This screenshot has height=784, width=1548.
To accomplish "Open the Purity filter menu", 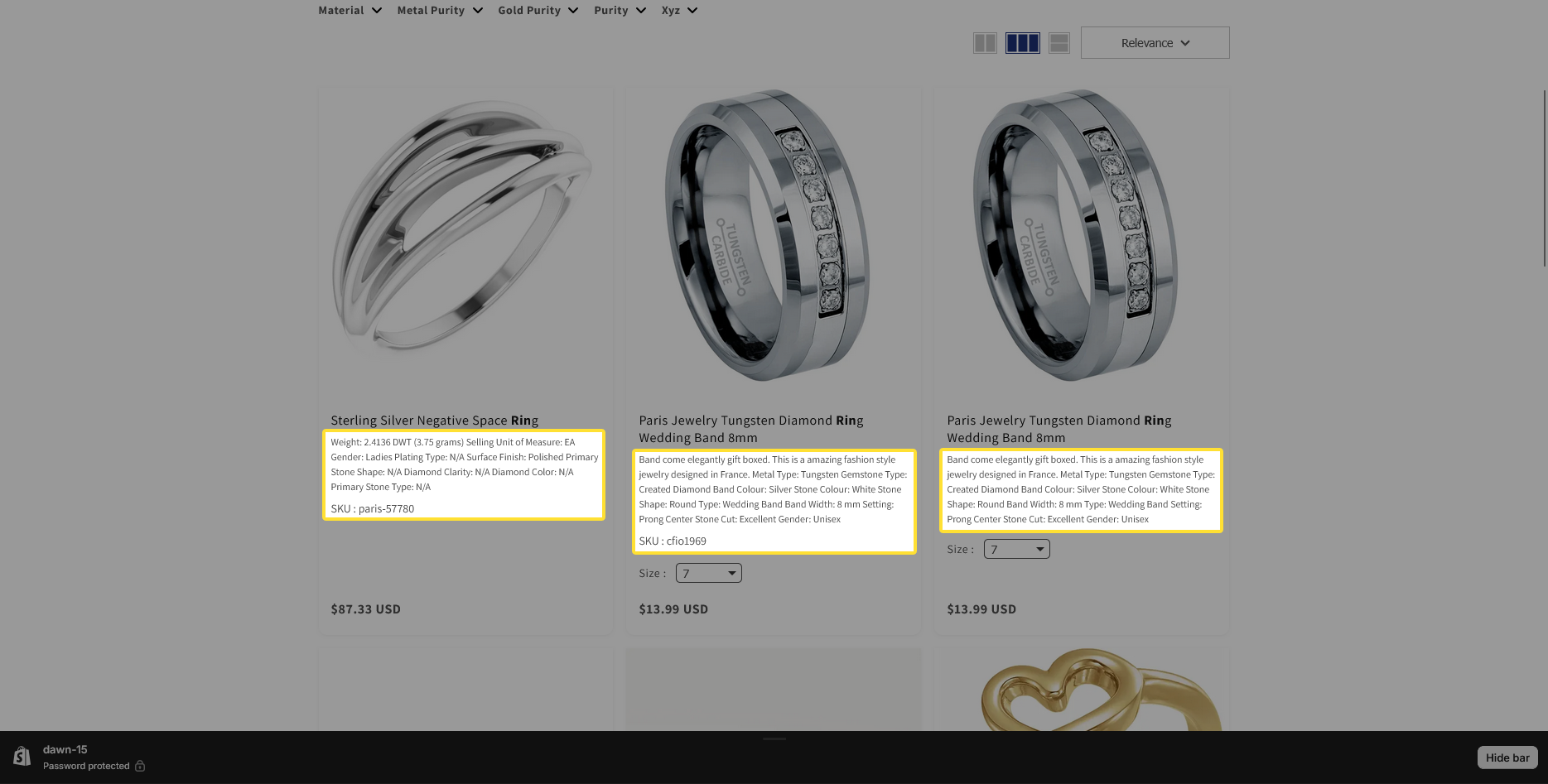I will (620, 10).
